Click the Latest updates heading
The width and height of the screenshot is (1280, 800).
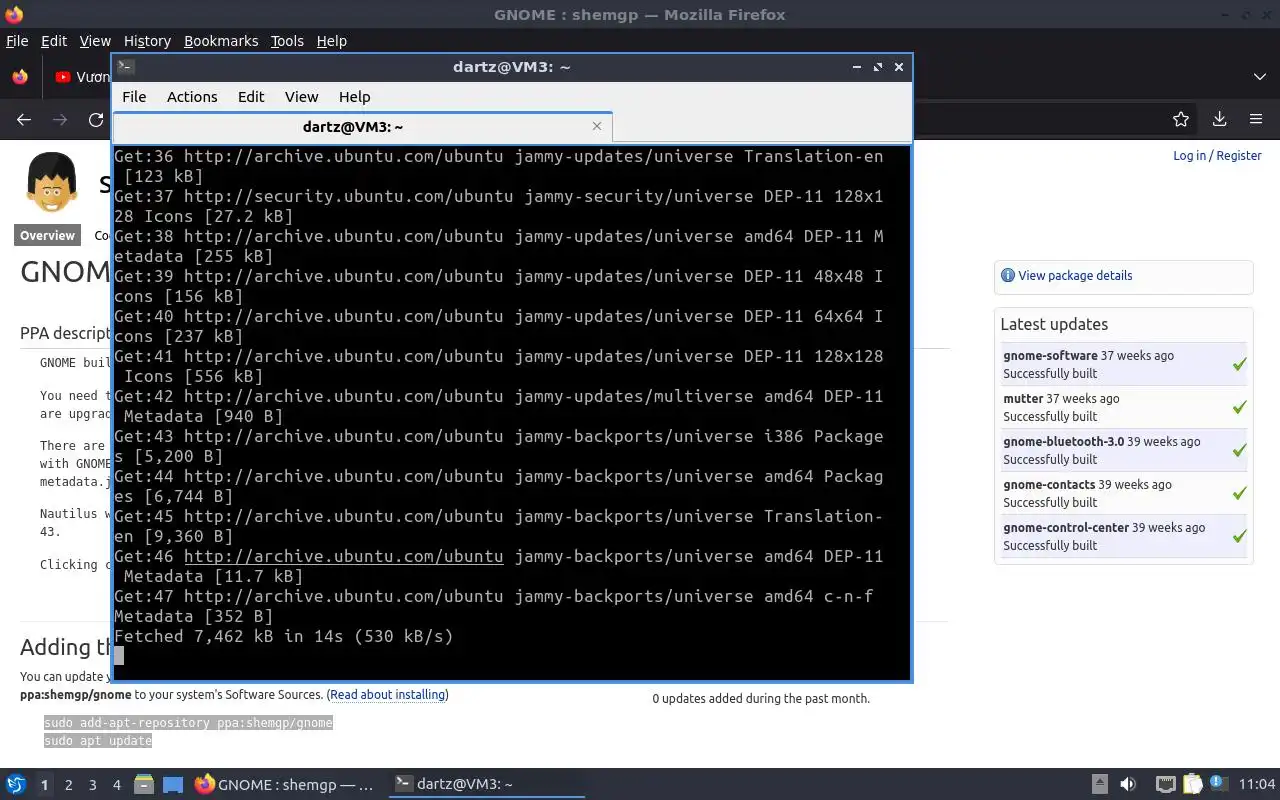(1054, 324)
